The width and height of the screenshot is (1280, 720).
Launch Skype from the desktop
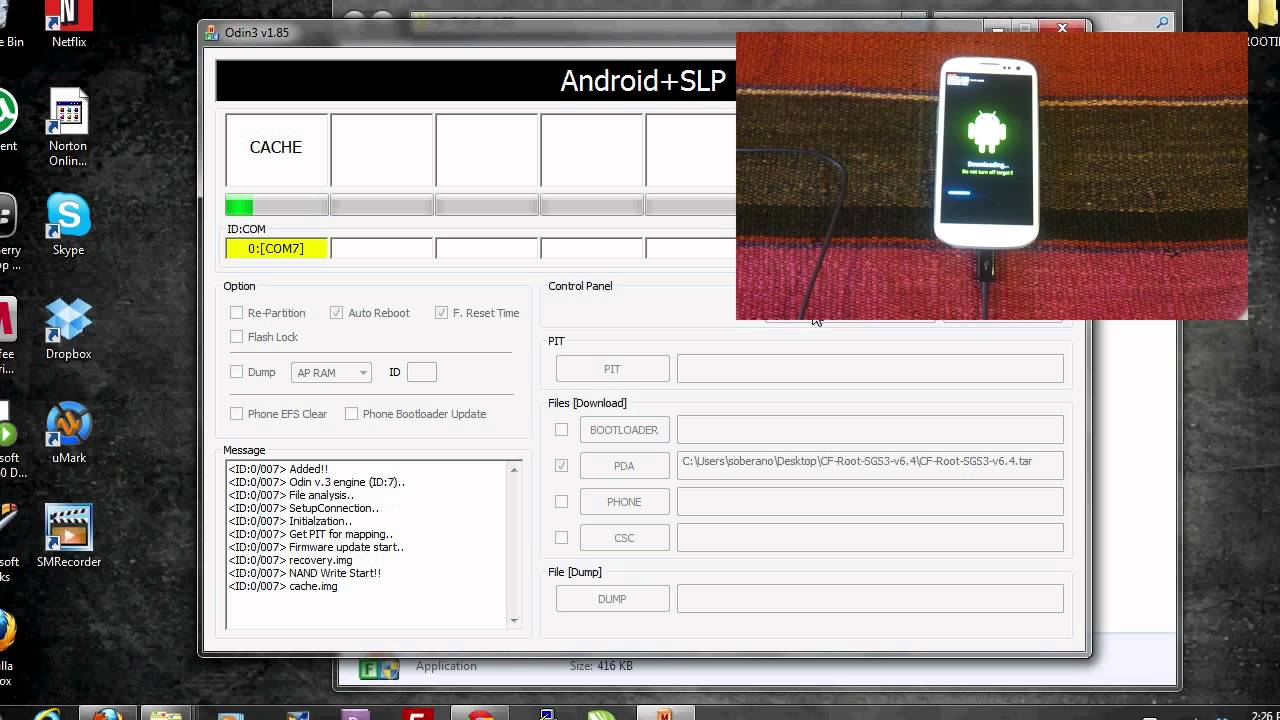[x=68, y=225]
